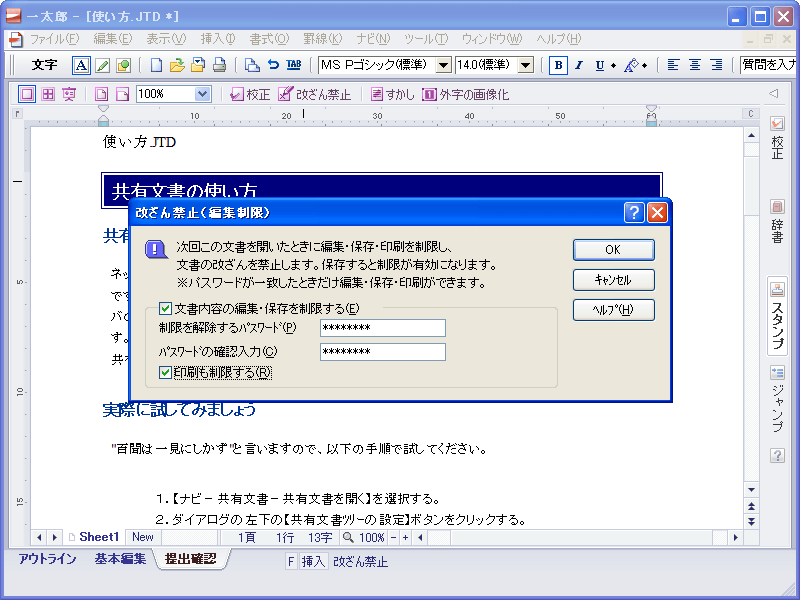Switch to アウトライン tab

click(47, 559)
